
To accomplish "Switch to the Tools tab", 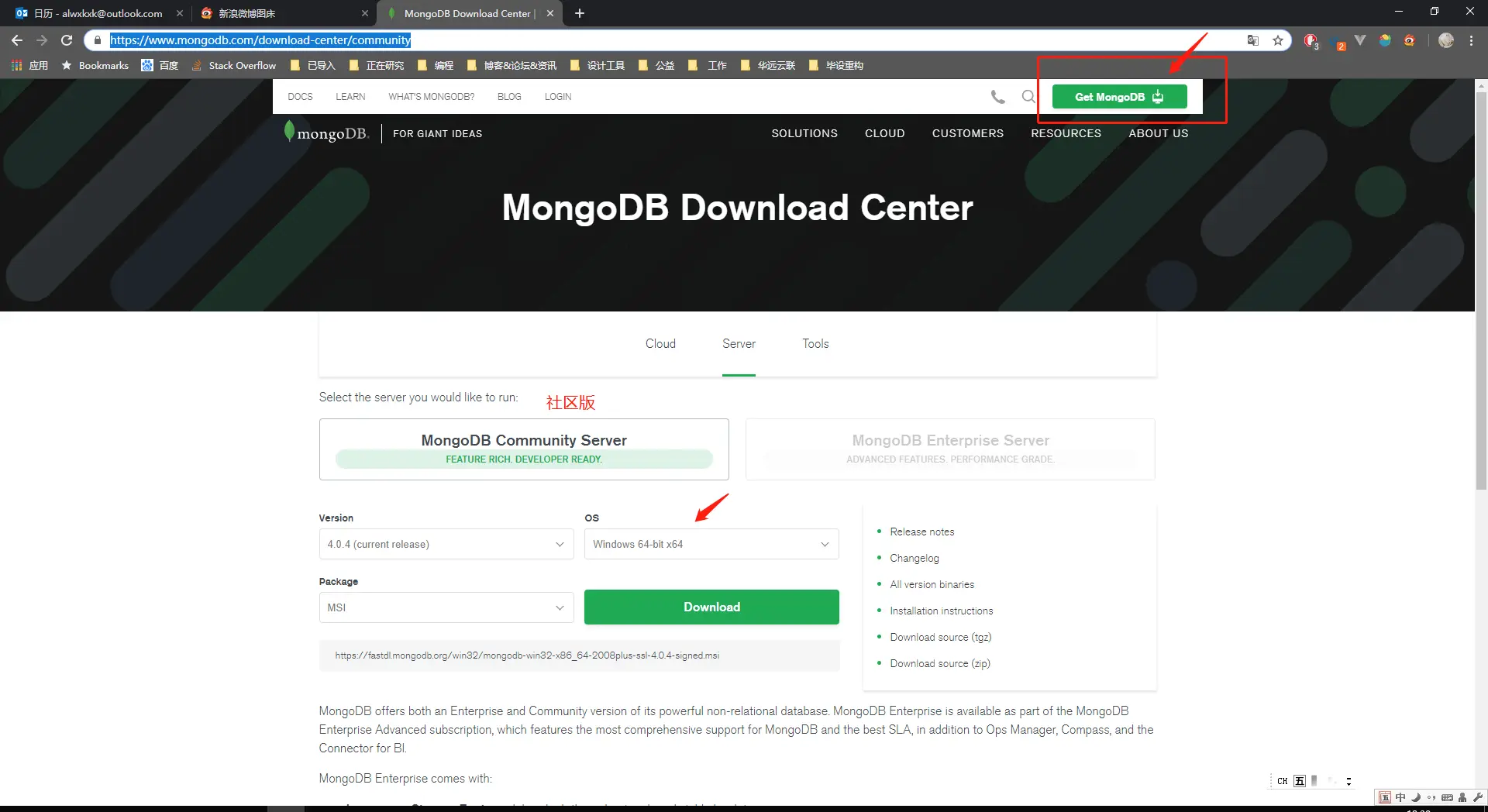I will click(815, 343).
